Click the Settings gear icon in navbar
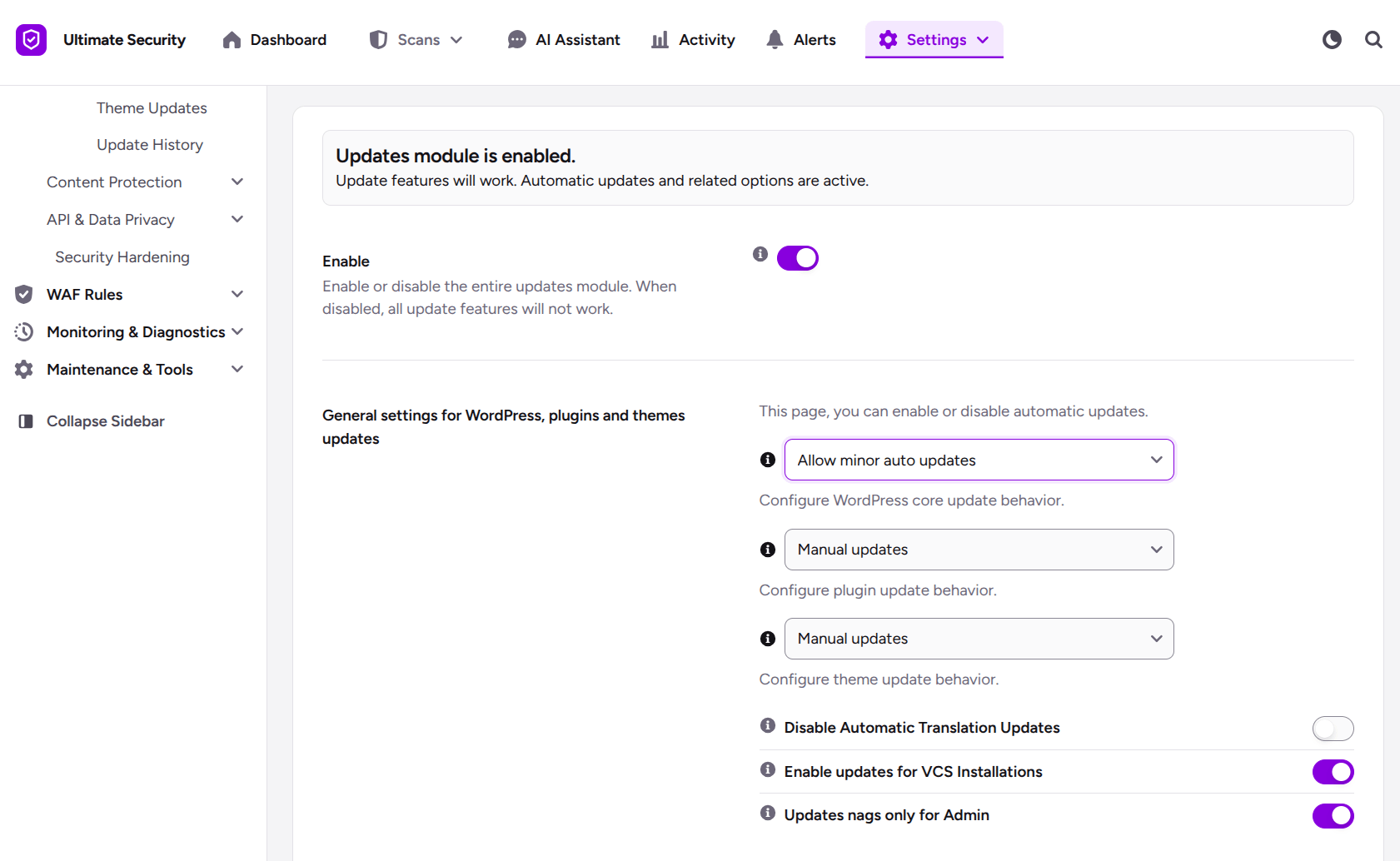 pyautogui.click(x=889, y=40)
